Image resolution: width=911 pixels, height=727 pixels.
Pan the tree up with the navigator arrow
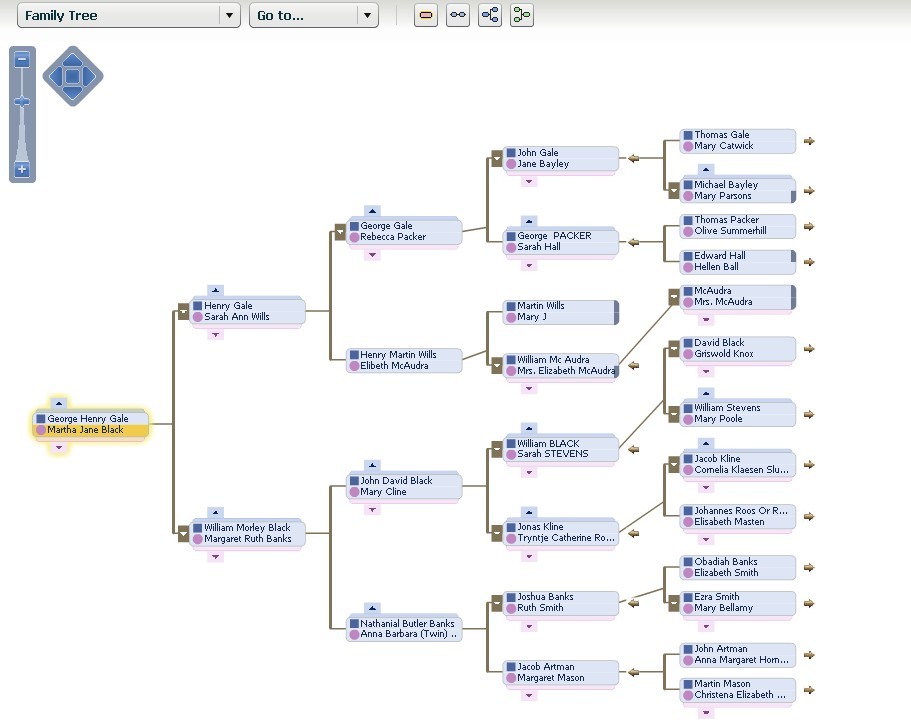coord(73,59)
